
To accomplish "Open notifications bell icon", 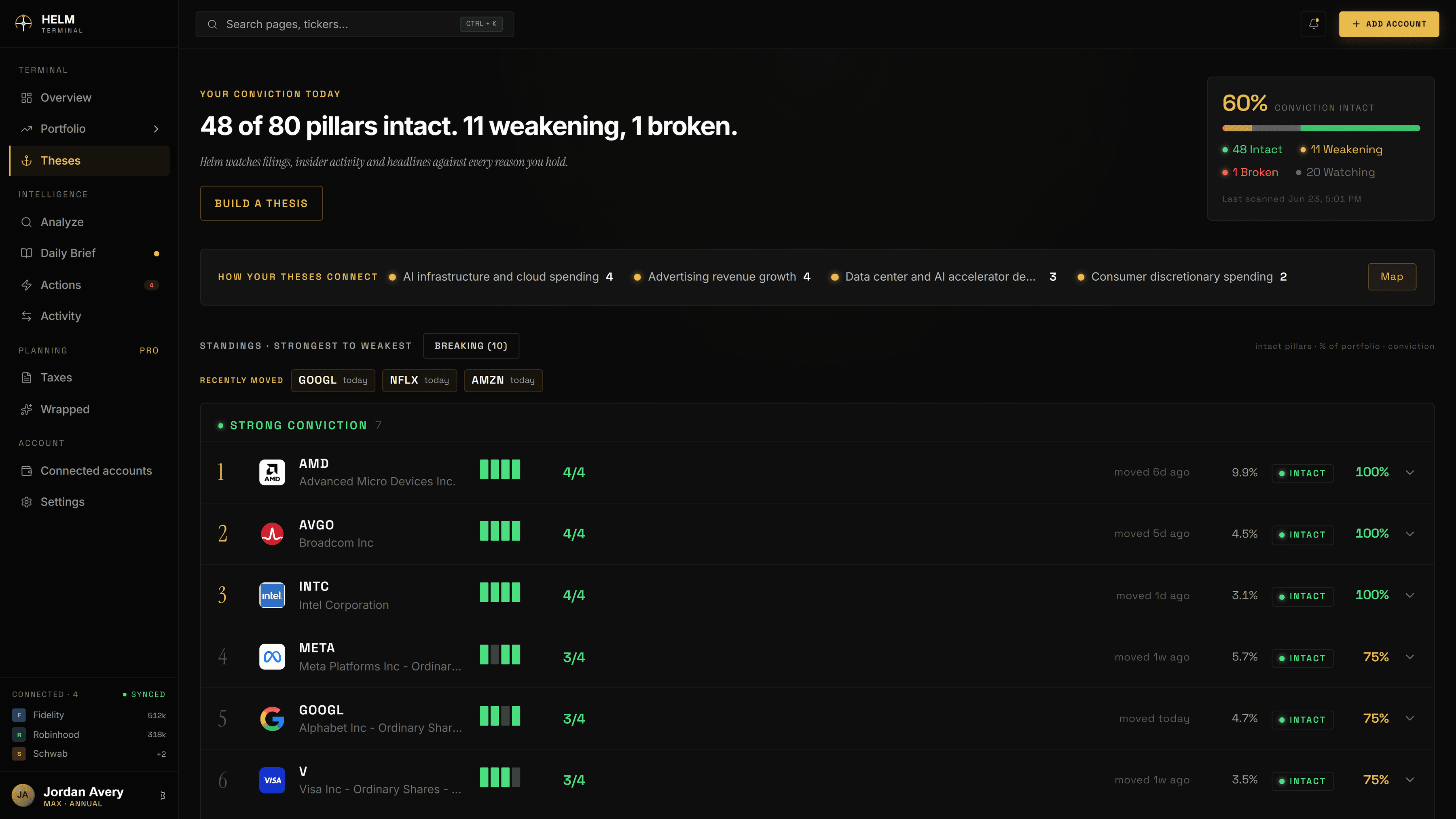I will [1313, 24].
